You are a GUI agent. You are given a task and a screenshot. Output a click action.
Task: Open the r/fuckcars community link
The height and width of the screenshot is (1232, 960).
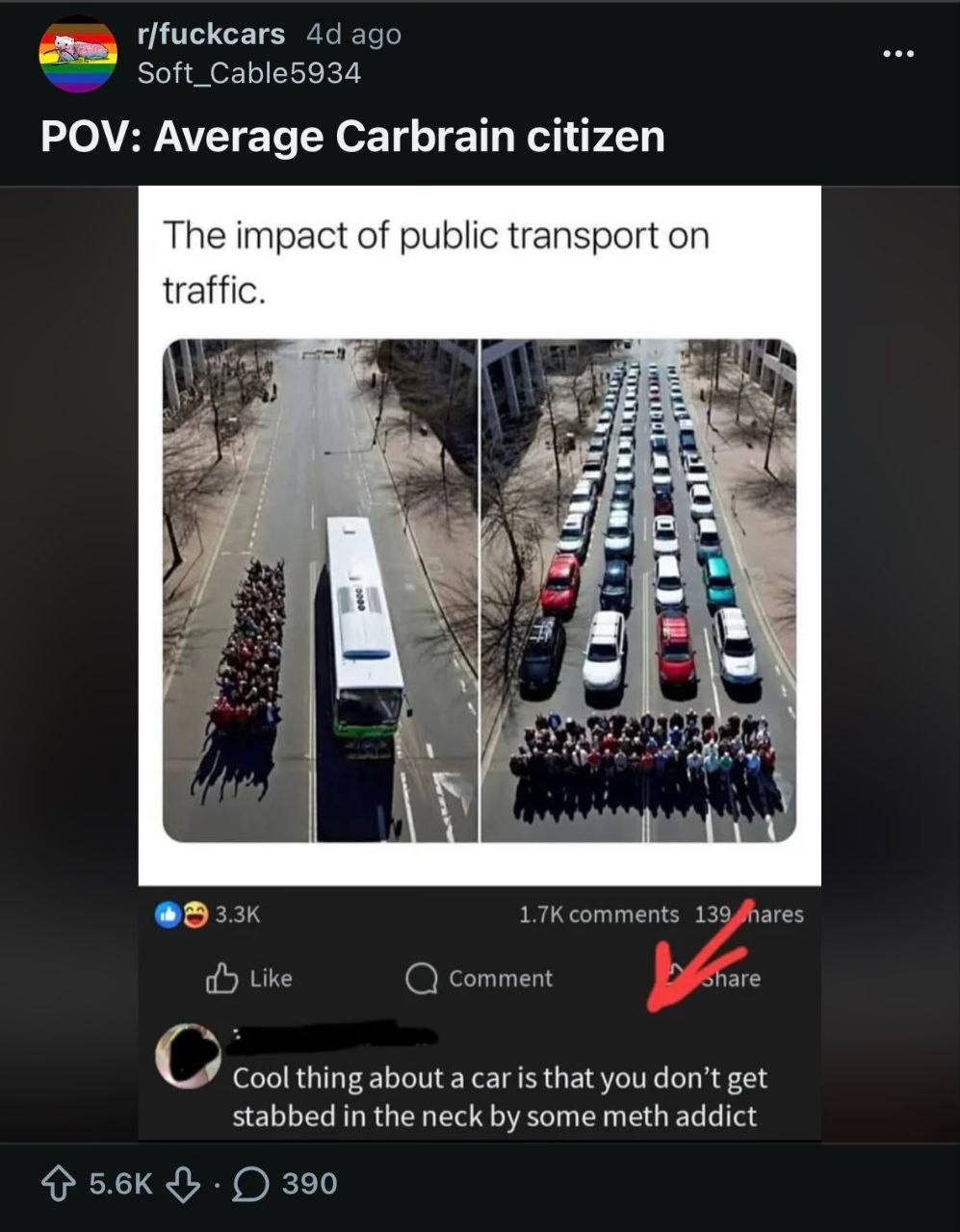click(211, 34)
